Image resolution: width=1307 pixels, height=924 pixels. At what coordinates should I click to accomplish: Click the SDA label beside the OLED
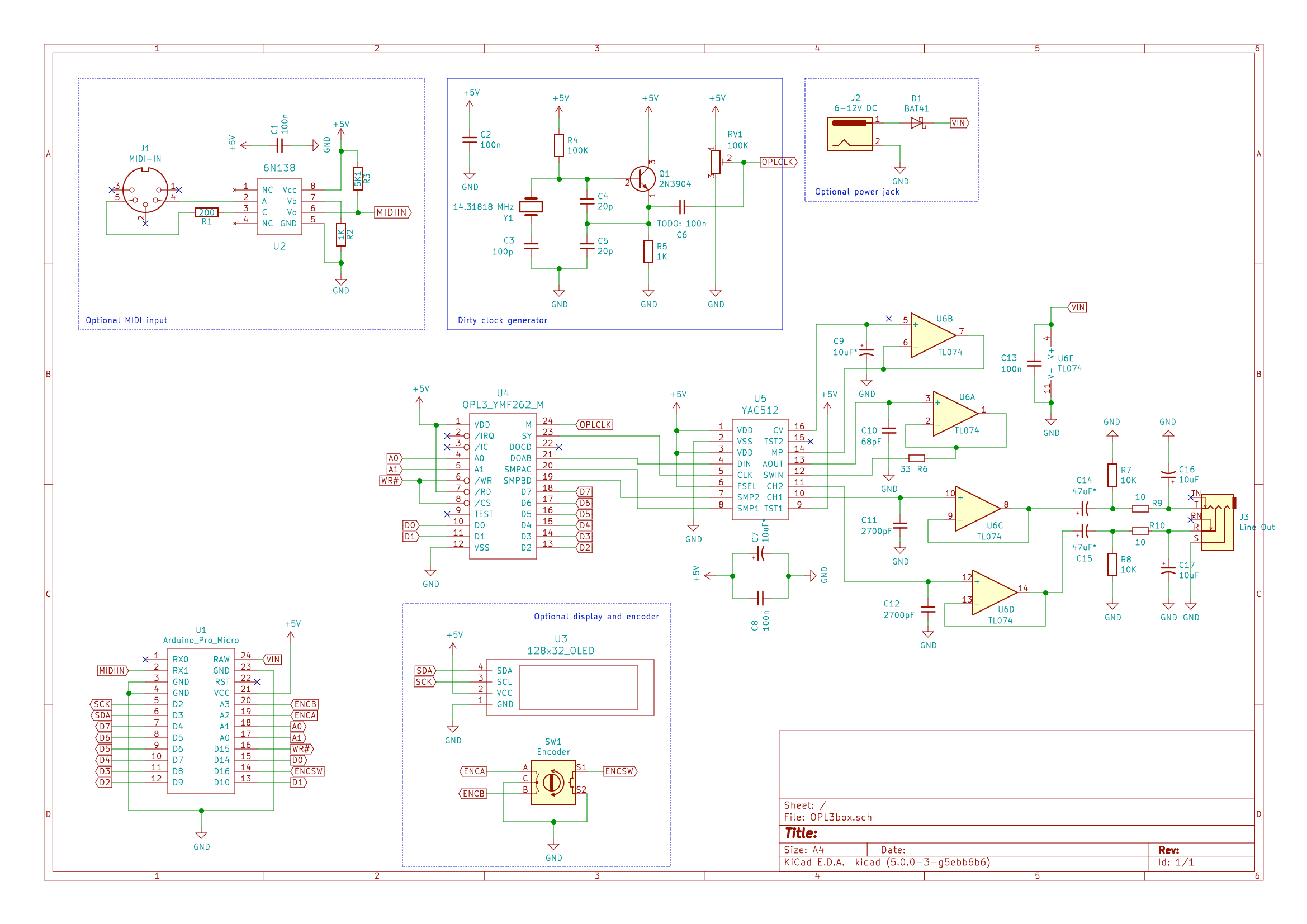point(425,671)
